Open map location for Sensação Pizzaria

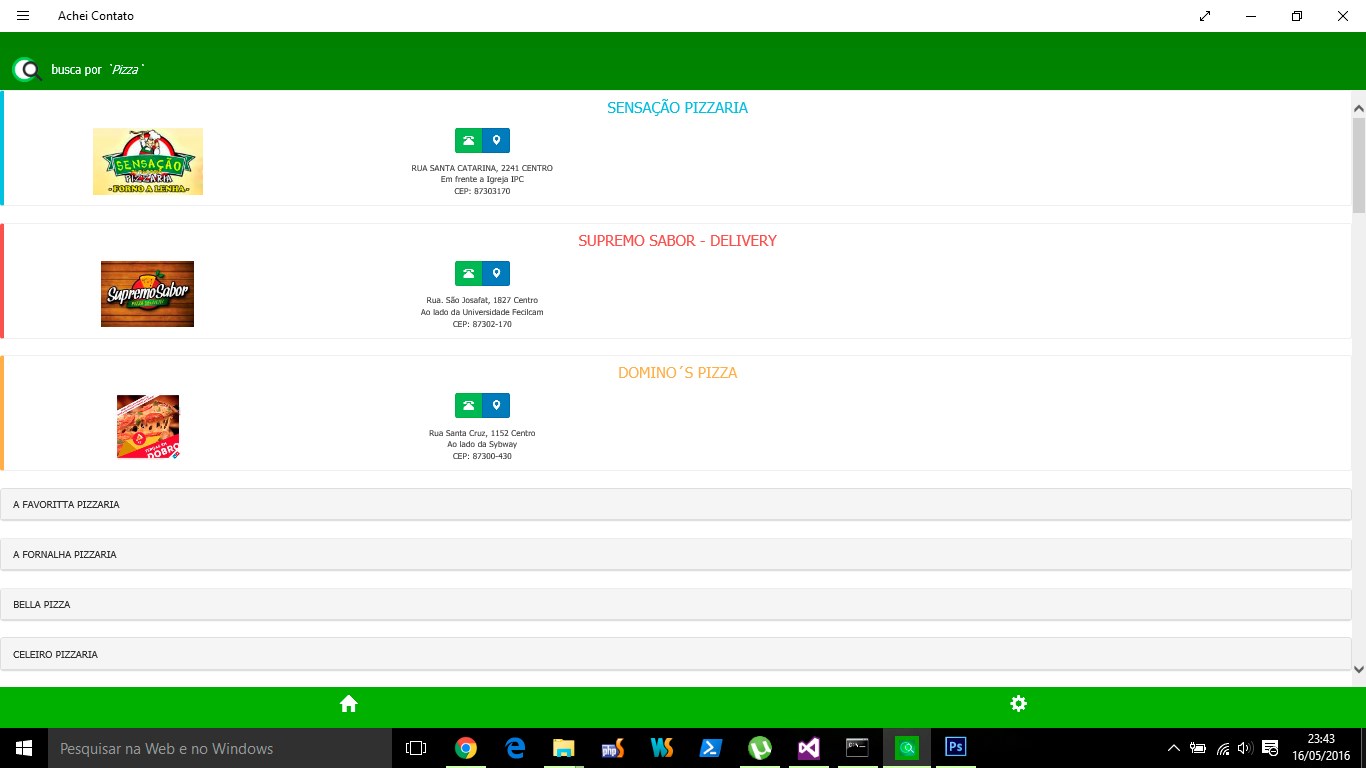tap(496, 141)
